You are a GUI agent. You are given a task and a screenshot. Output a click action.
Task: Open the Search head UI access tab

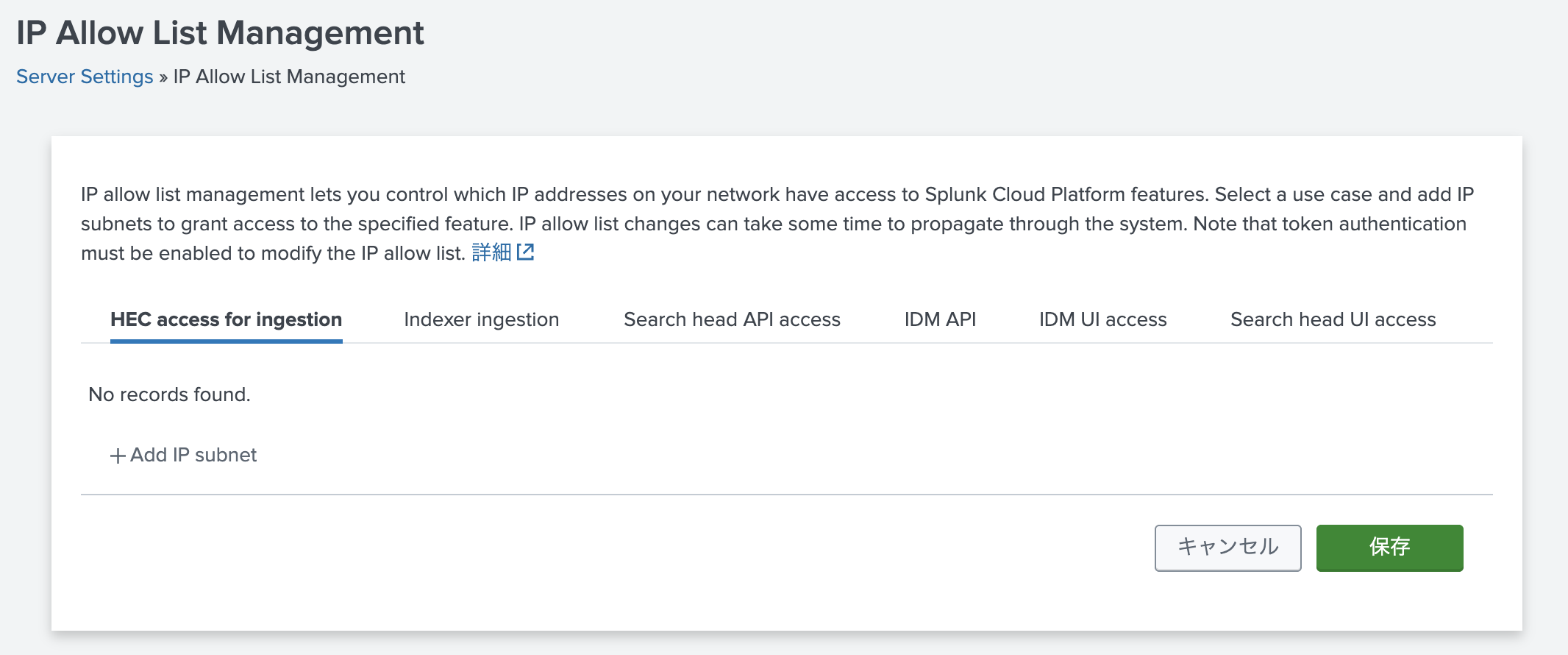[x=1333, y=319]
